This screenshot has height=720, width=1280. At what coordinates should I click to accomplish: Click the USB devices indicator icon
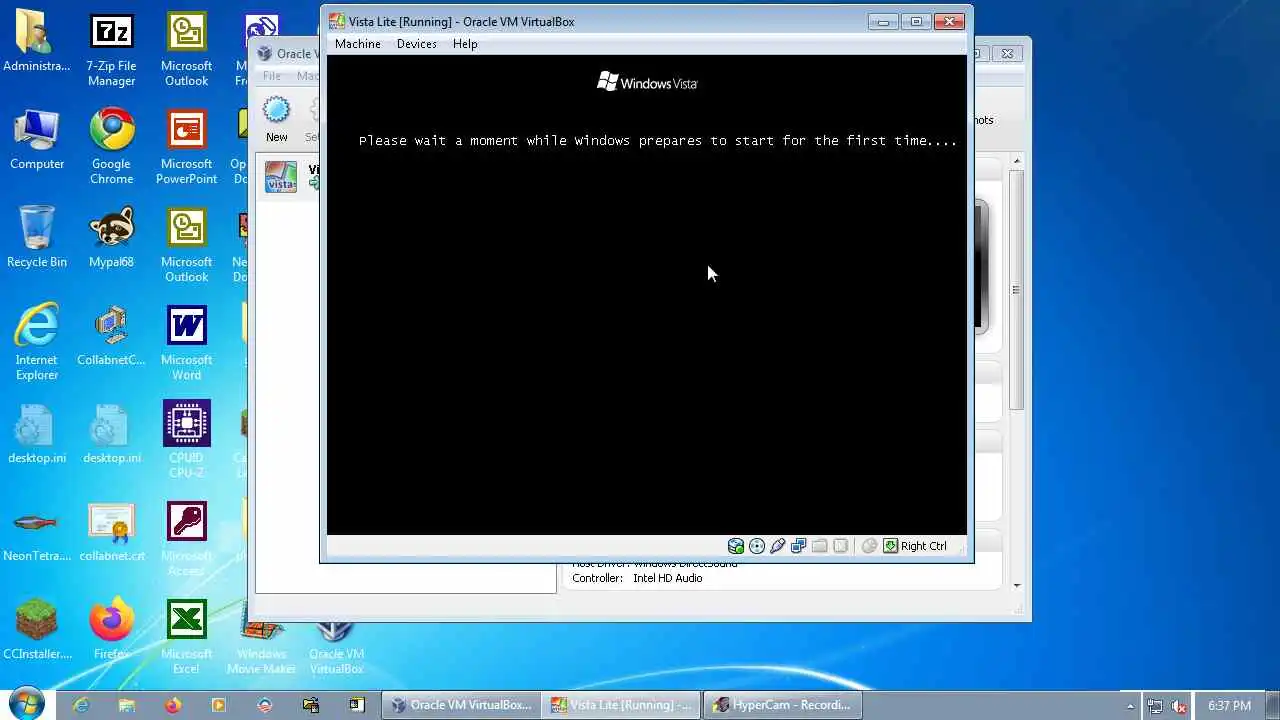pyautogui.click(x=778, y=546)
